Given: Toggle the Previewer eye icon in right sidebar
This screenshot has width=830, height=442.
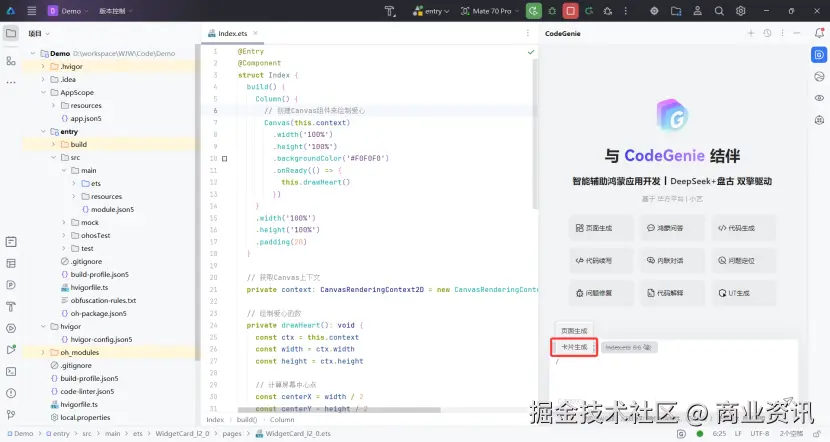Looking at the screenshot, I should [x=819, y=98].
